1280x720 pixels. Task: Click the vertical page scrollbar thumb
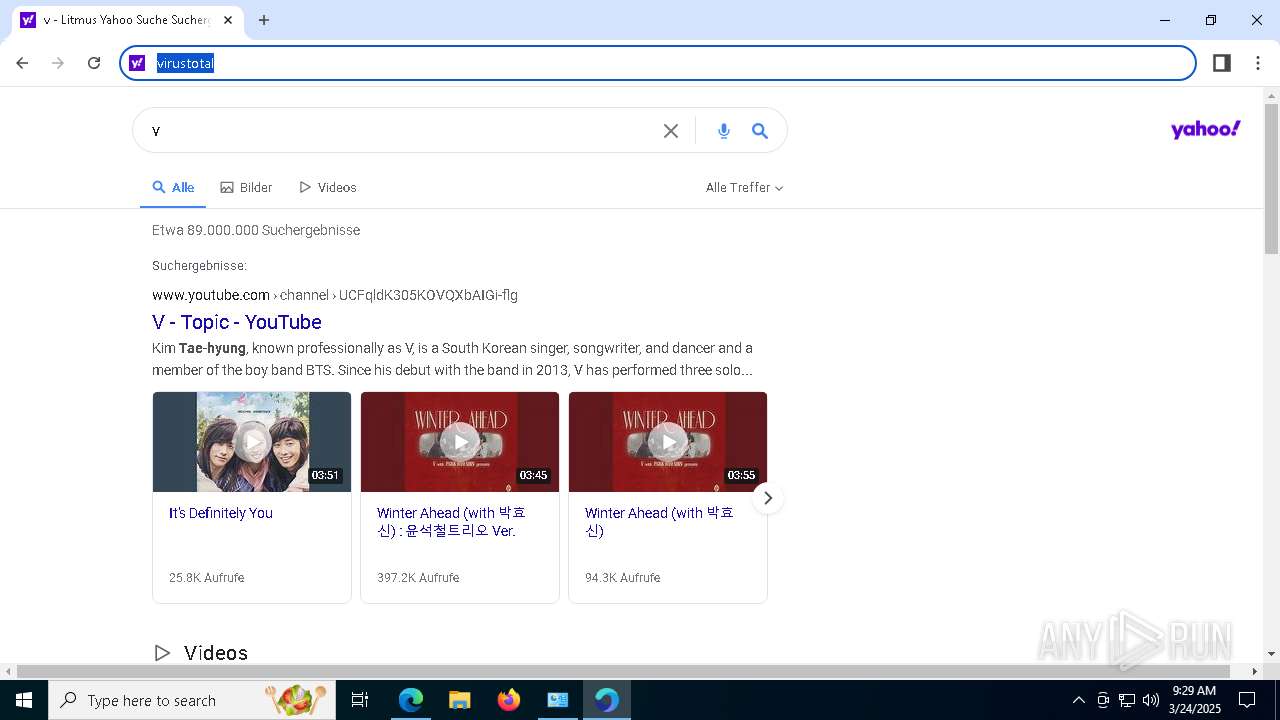click(x=1272, y=178)
